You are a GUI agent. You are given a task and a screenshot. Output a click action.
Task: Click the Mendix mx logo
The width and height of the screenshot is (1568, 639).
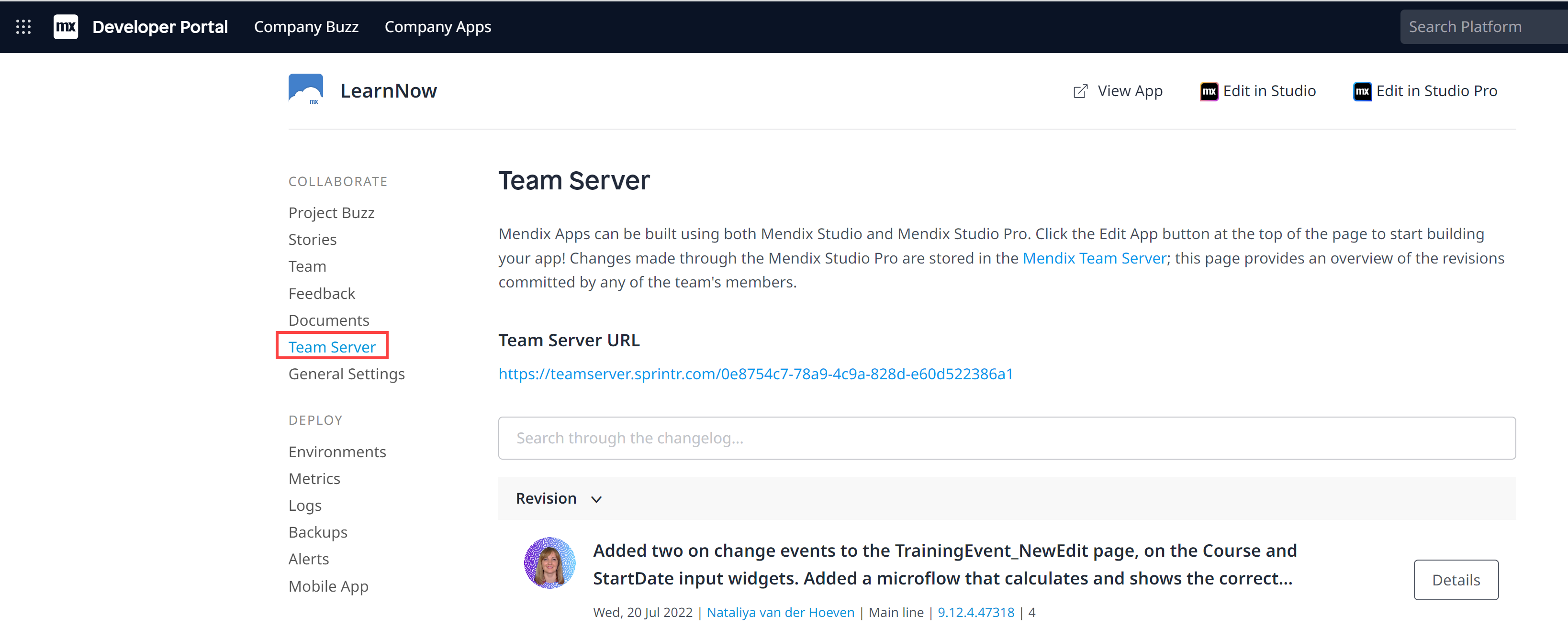(x=66, y=27)
